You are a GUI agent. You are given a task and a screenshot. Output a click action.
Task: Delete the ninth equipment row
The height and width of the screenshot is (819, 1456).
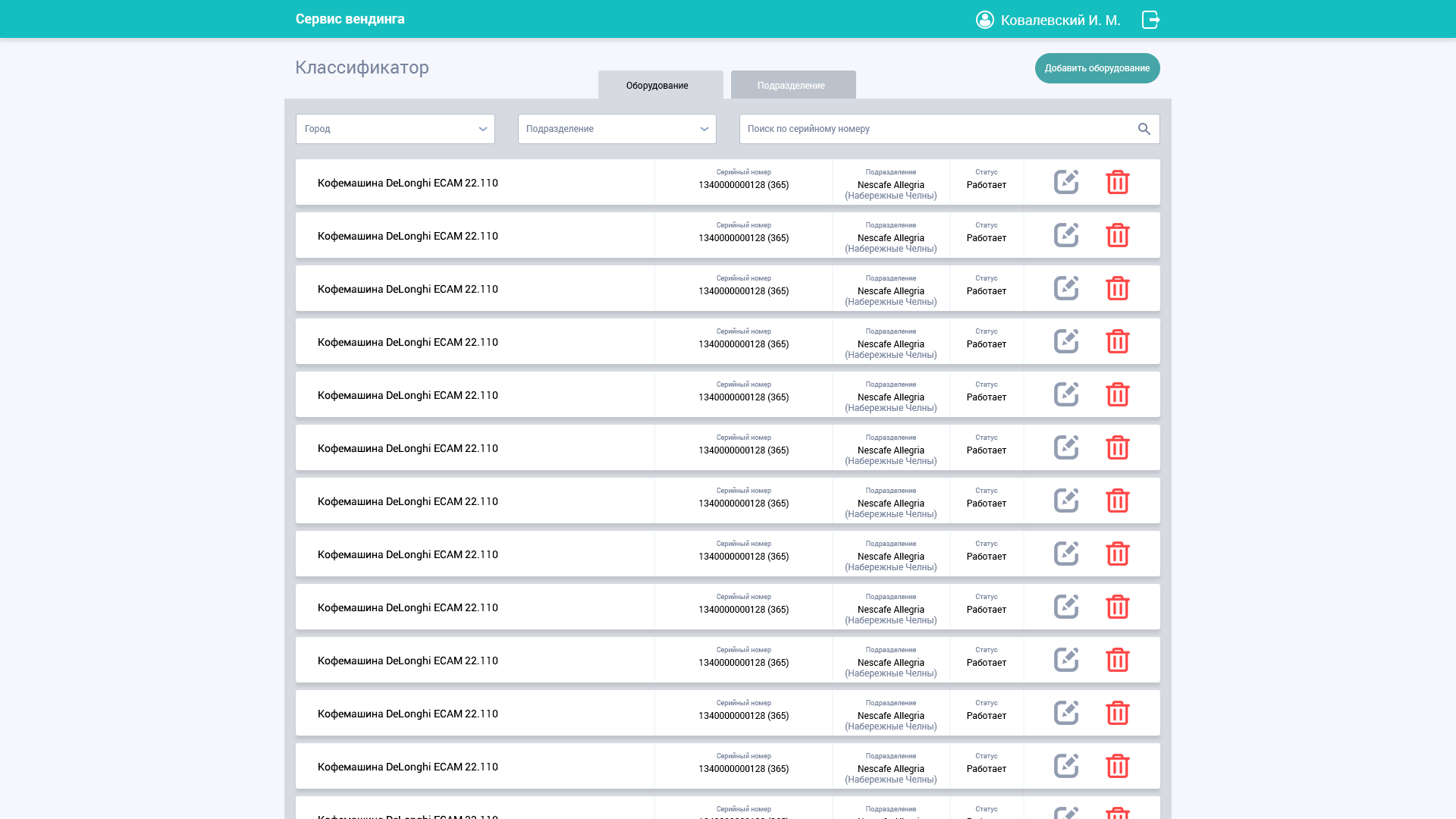1117,607
